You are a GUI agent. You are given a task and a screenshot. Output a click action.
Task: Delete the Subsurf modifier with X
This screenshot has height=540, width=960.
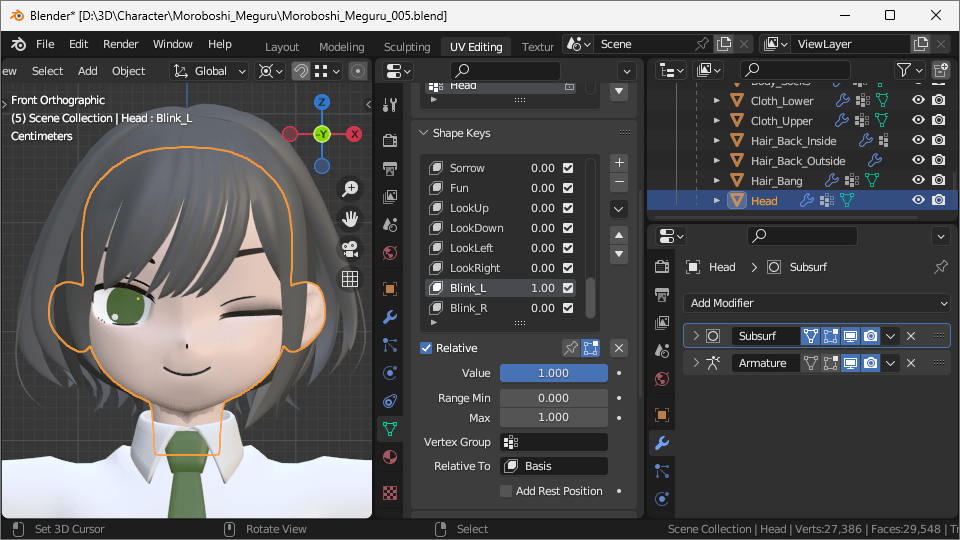tap(911, 336)
